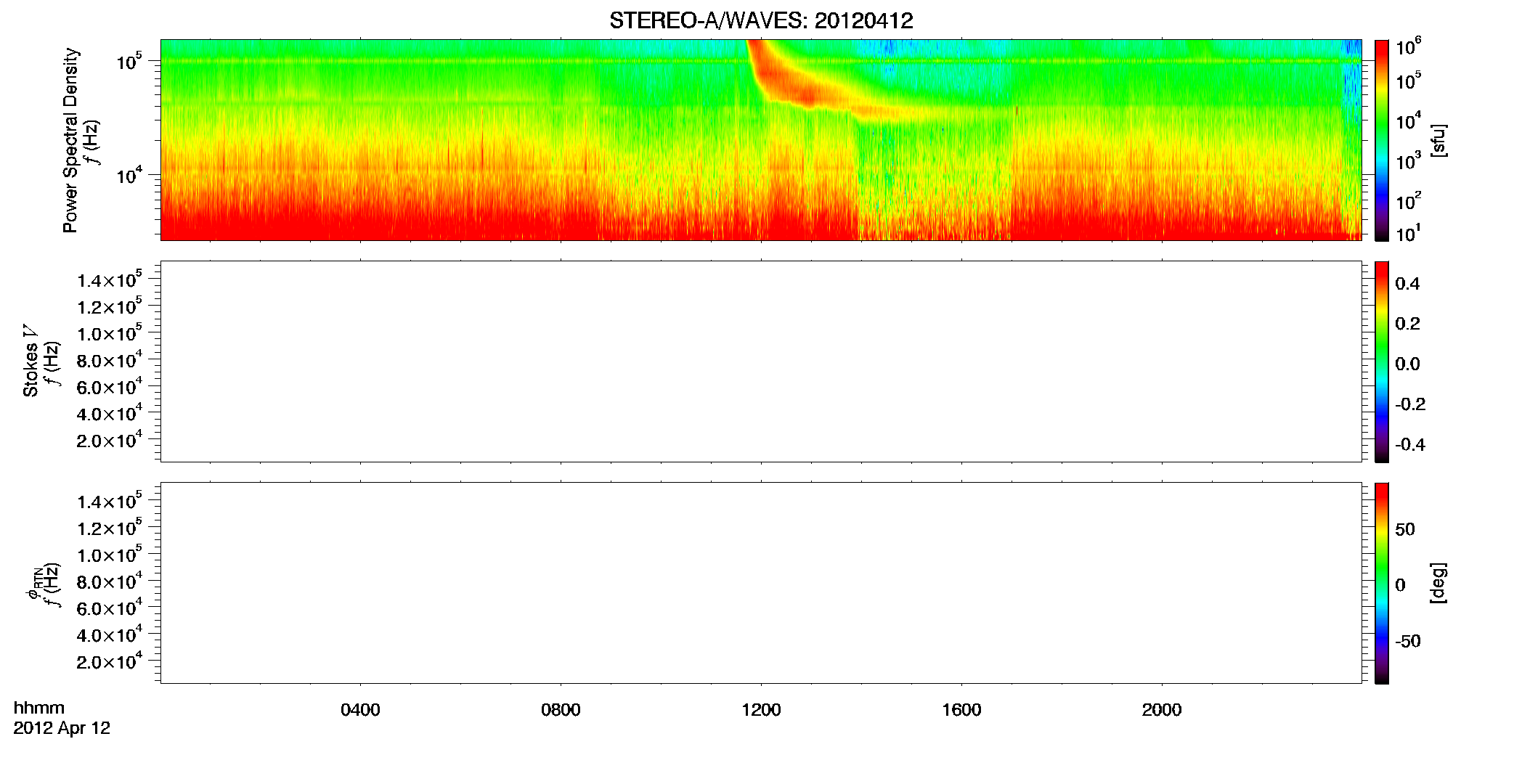The width and height of the screenshot is (1522, 784).
Task: Click the -0.4 label on Stokes colorbar
Action: [x=1410, y=444]
